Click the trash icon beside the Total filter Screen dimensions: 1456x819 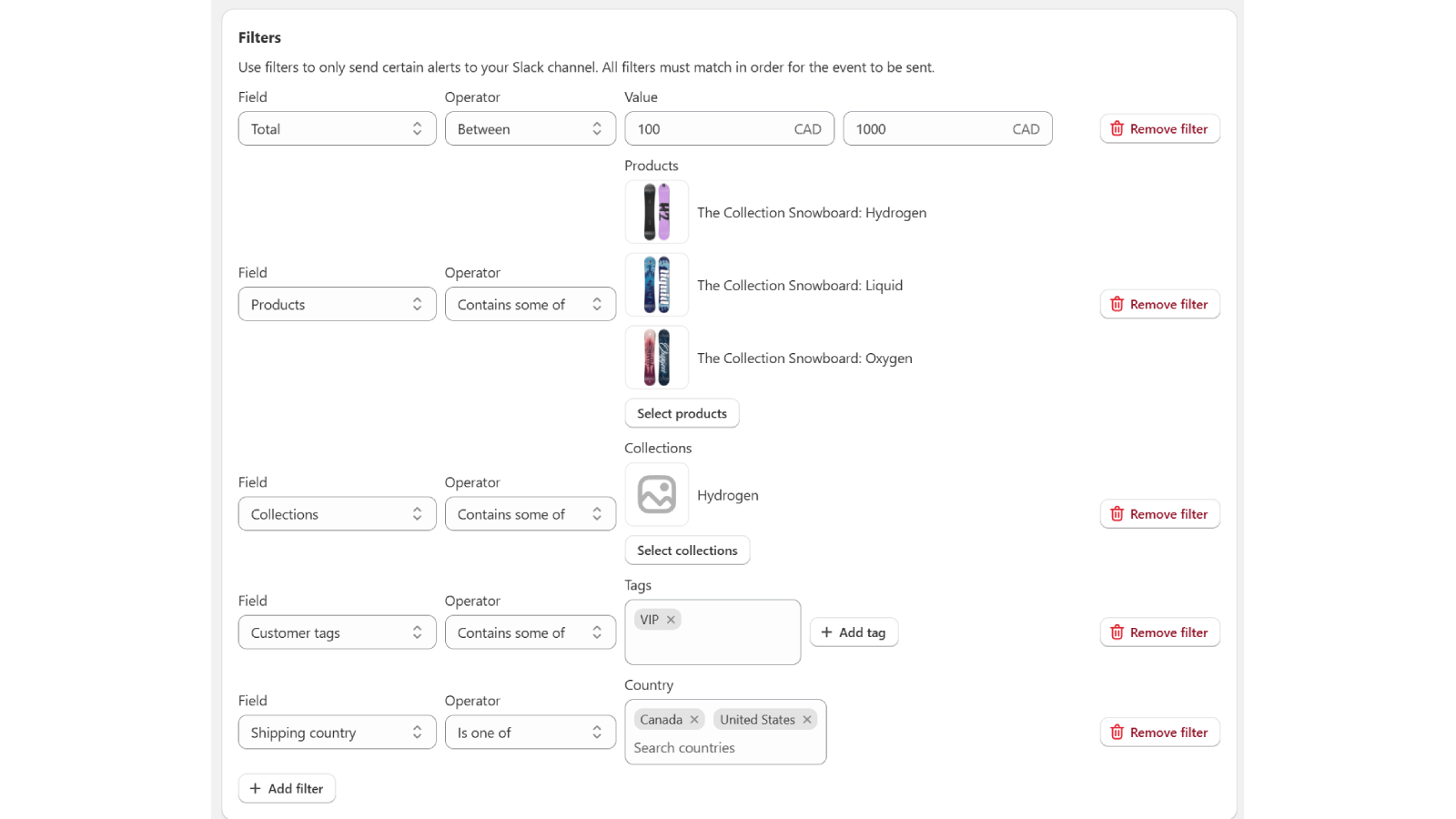[x=1117, y=128]
